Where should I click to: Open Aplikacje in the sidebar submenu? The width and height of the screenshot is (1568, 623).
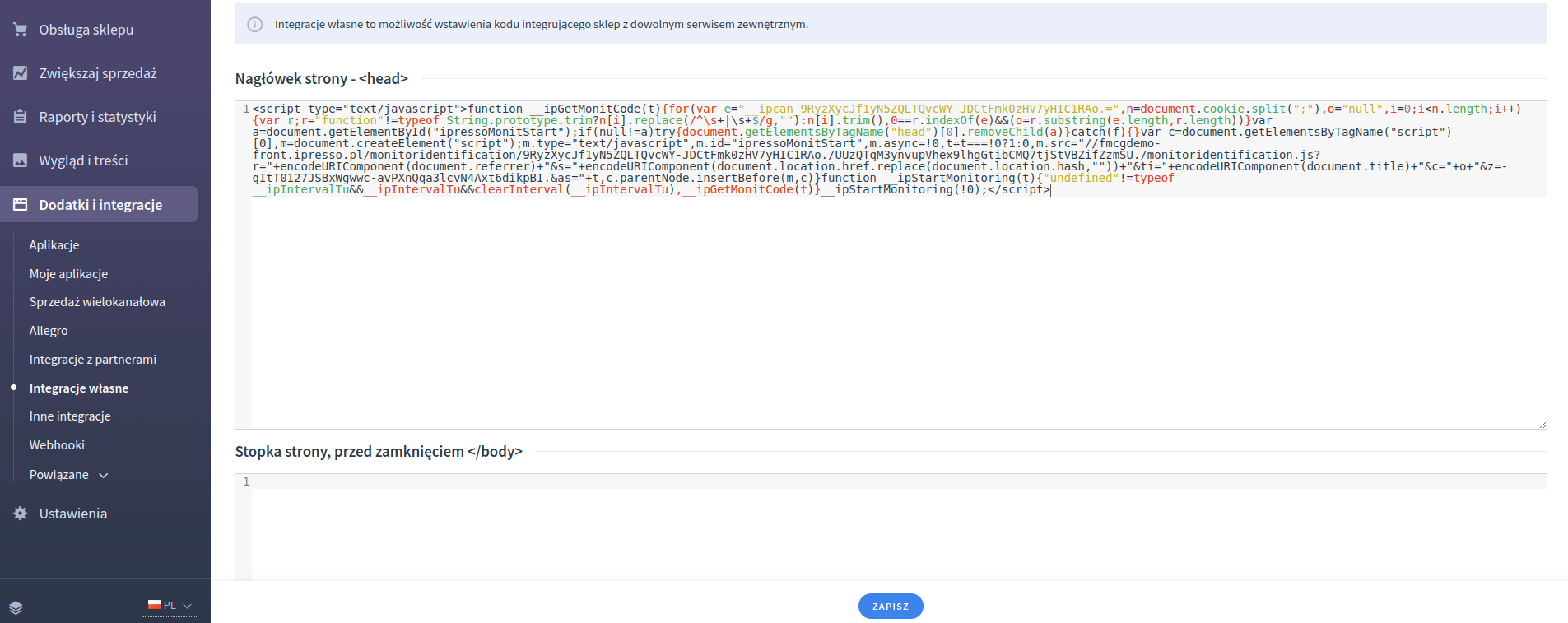click(x=54, y=245)
